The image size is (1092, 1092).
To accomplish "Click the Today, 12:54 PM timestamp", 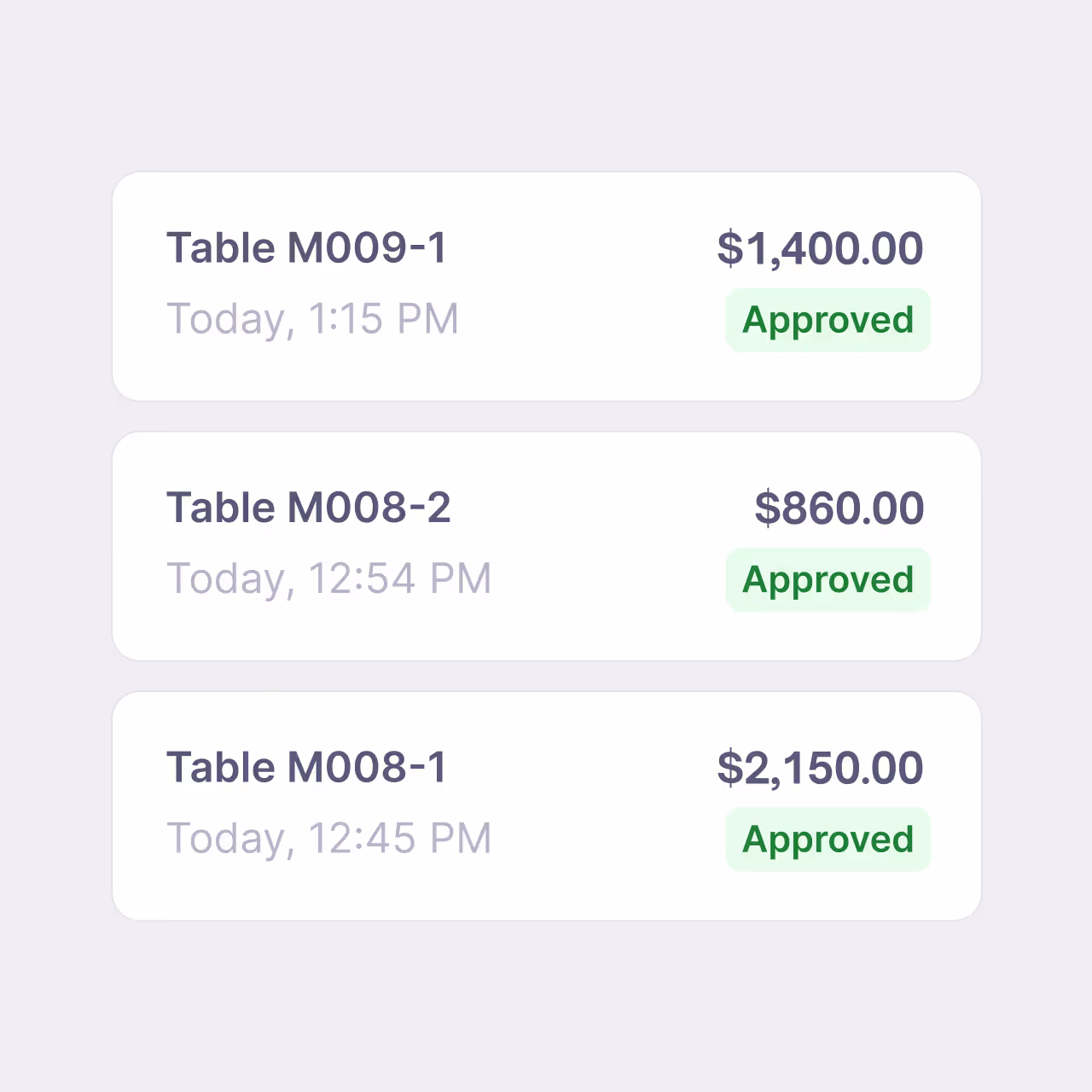I will (328, 579).
